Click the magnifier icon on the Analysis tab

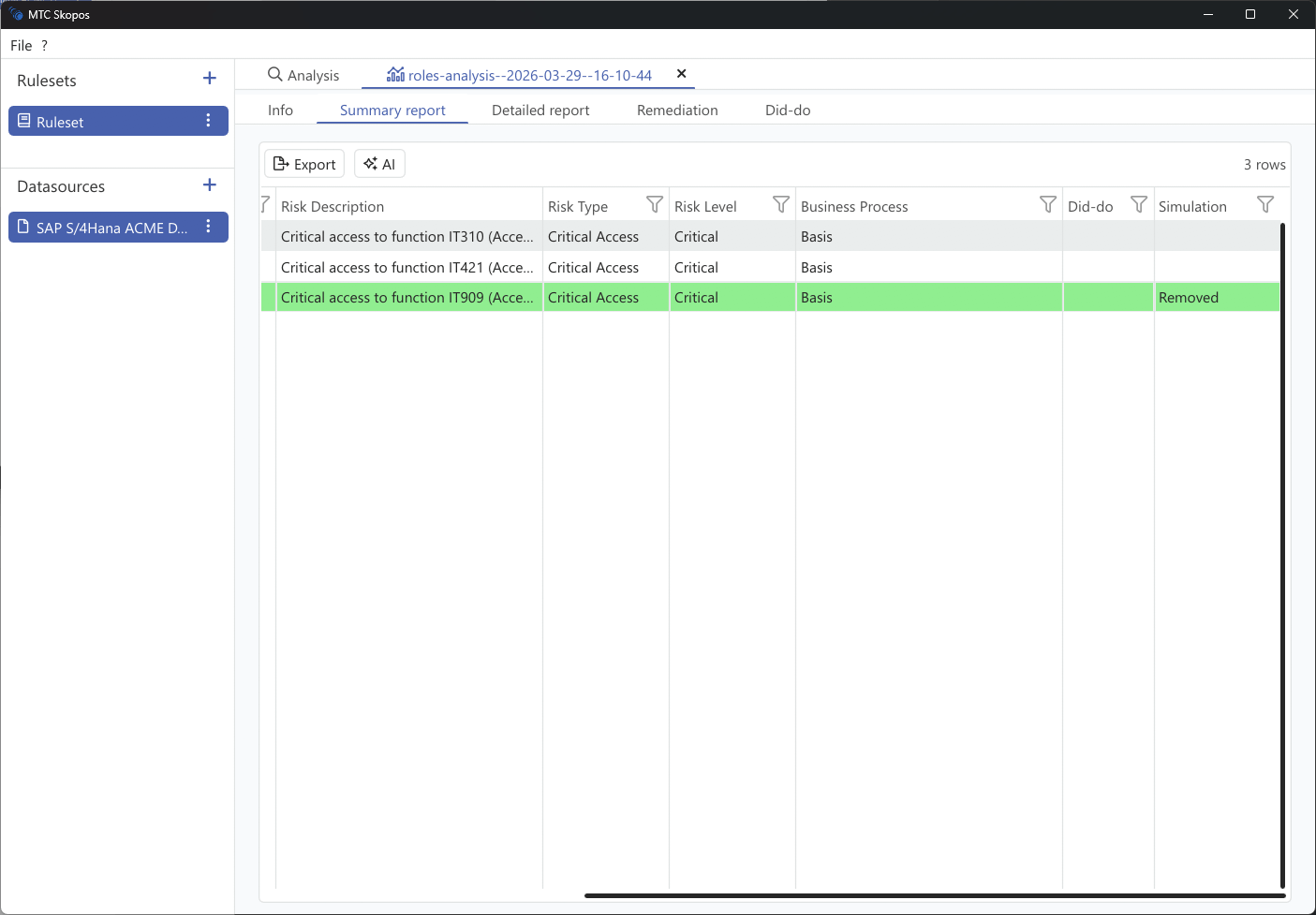coord(274,74)
